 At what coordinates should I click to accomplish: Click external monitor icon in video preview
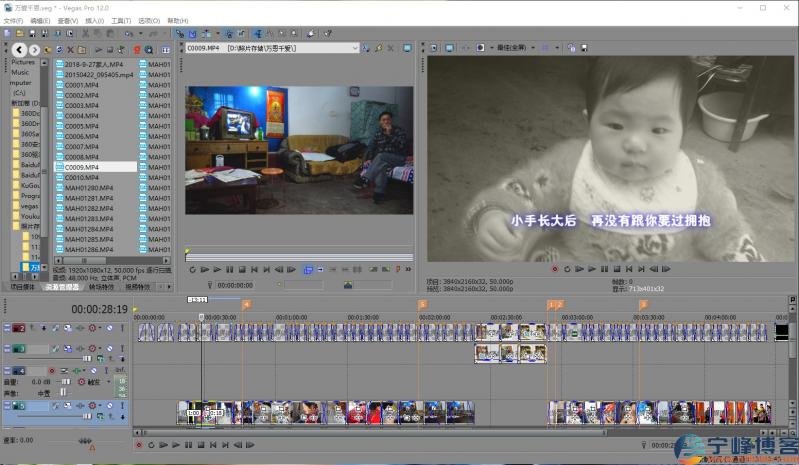coord(449,48)
